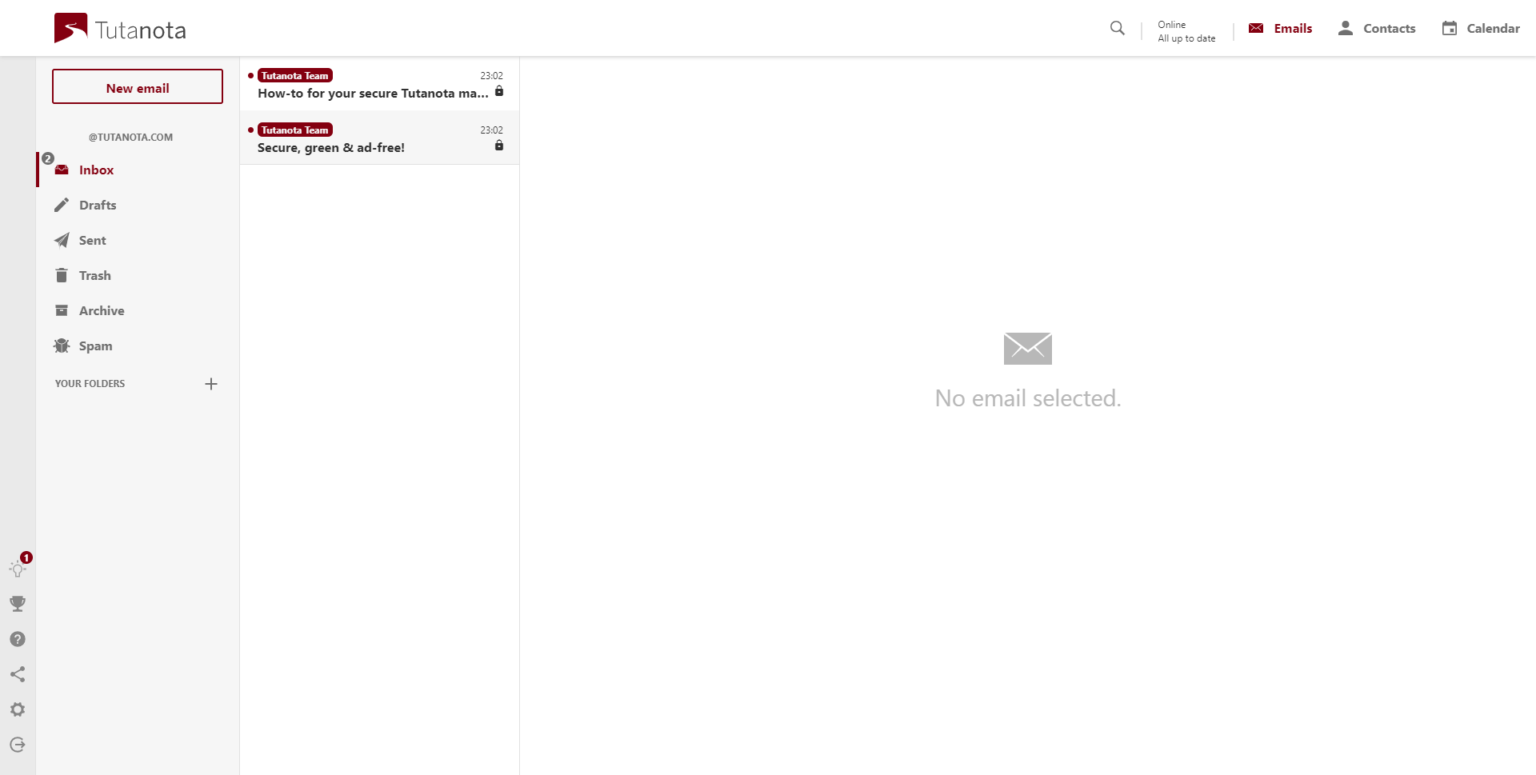
Task: Click the refer-a-friend share icon
Action: (x=17, y=674)
